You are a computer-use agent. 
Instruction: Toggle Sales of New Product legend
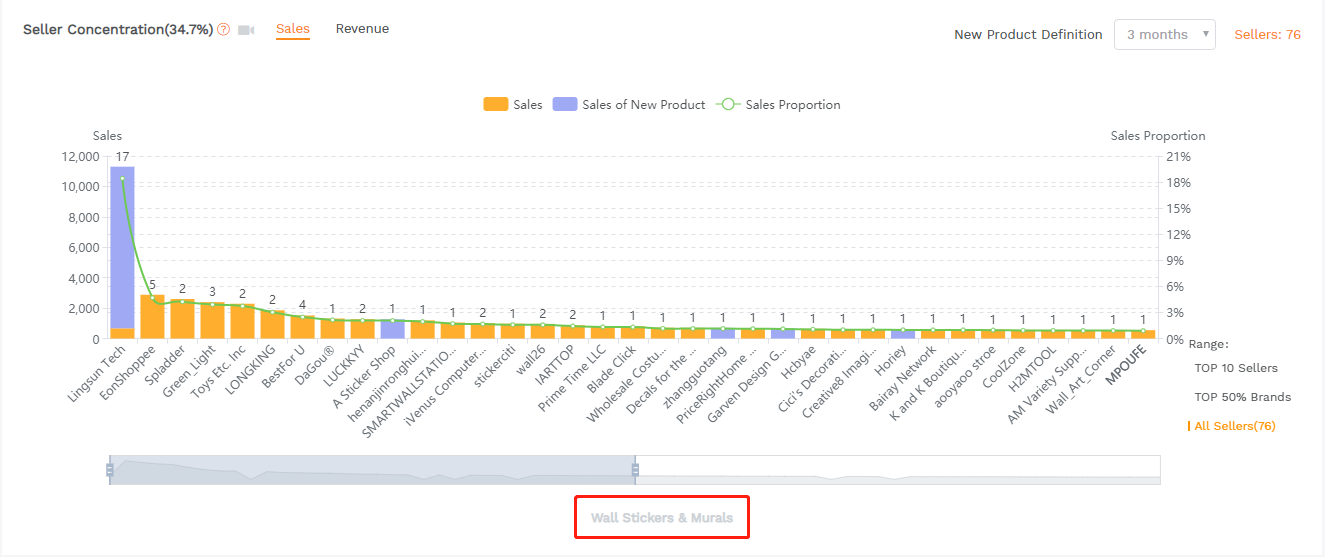[x=565, y=104]
